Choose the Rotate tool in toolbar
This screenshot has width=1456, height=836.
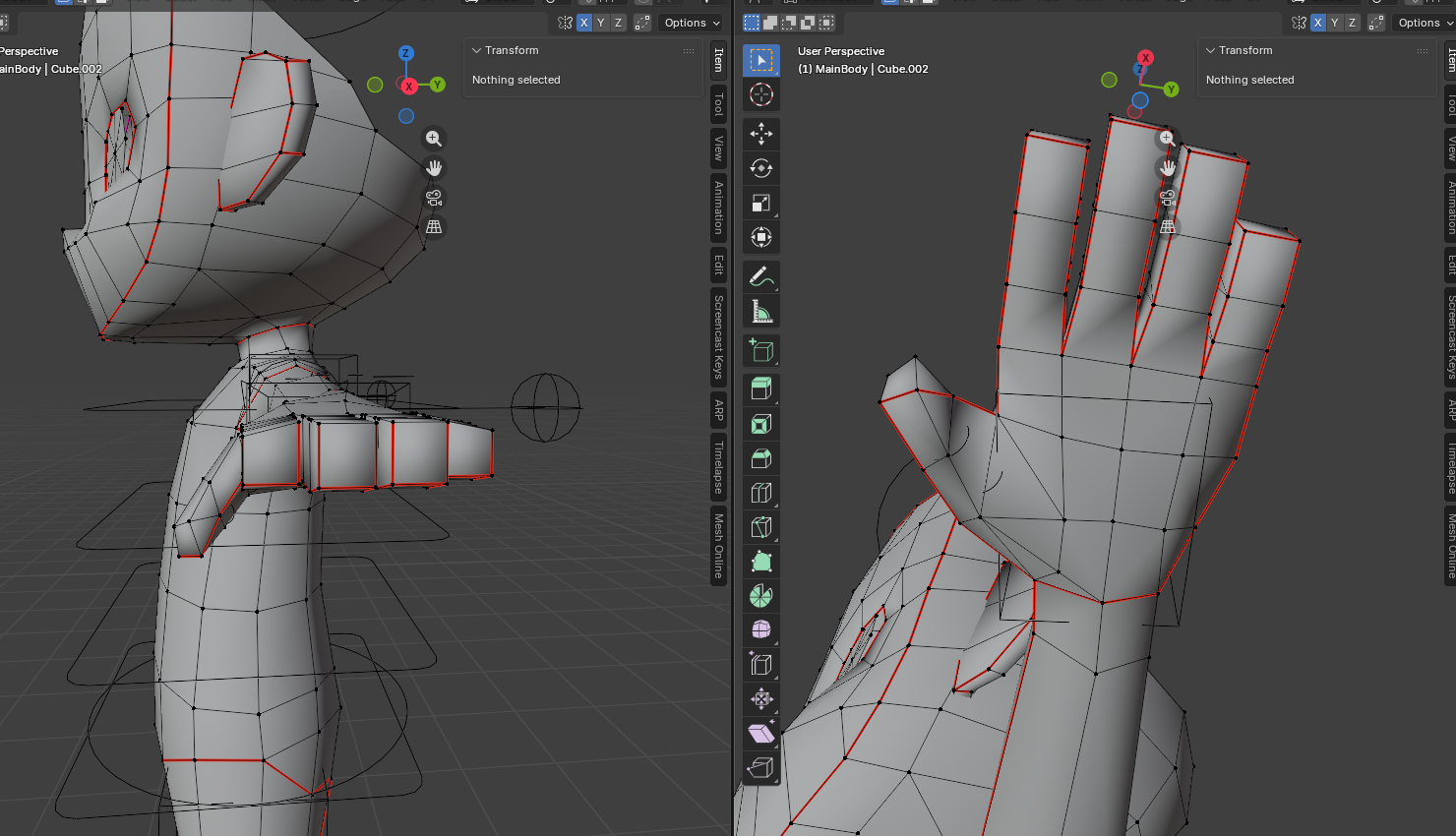pyautogui.click(x=760, y=168)
